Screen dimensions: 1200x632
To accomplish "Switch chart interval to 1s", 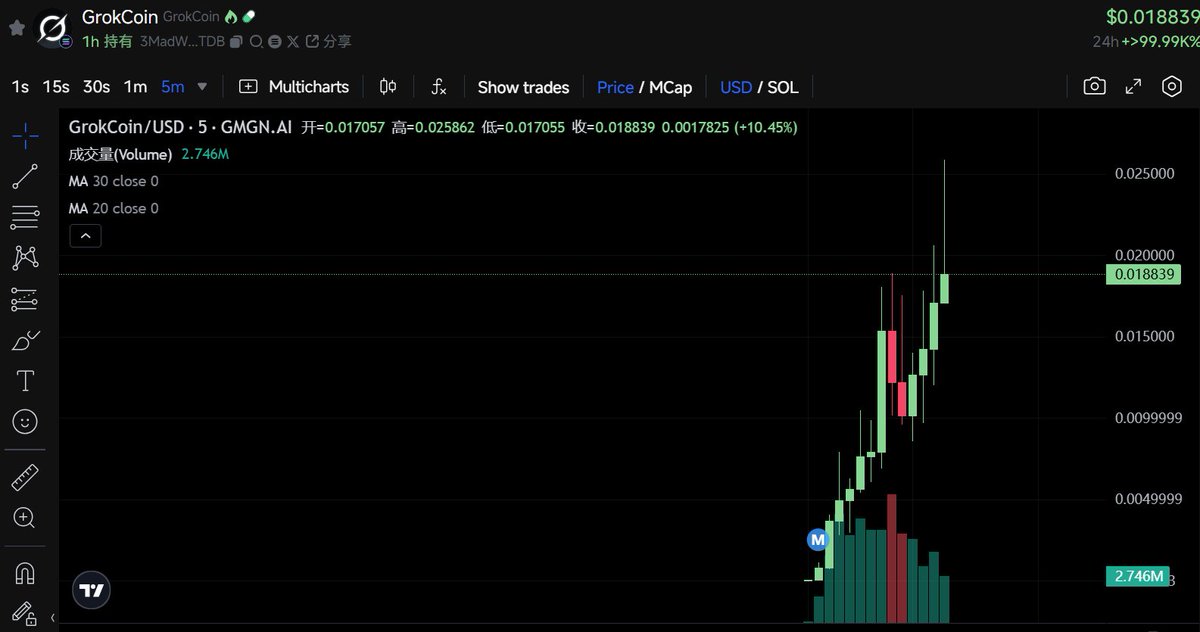I will coord(20,87).
